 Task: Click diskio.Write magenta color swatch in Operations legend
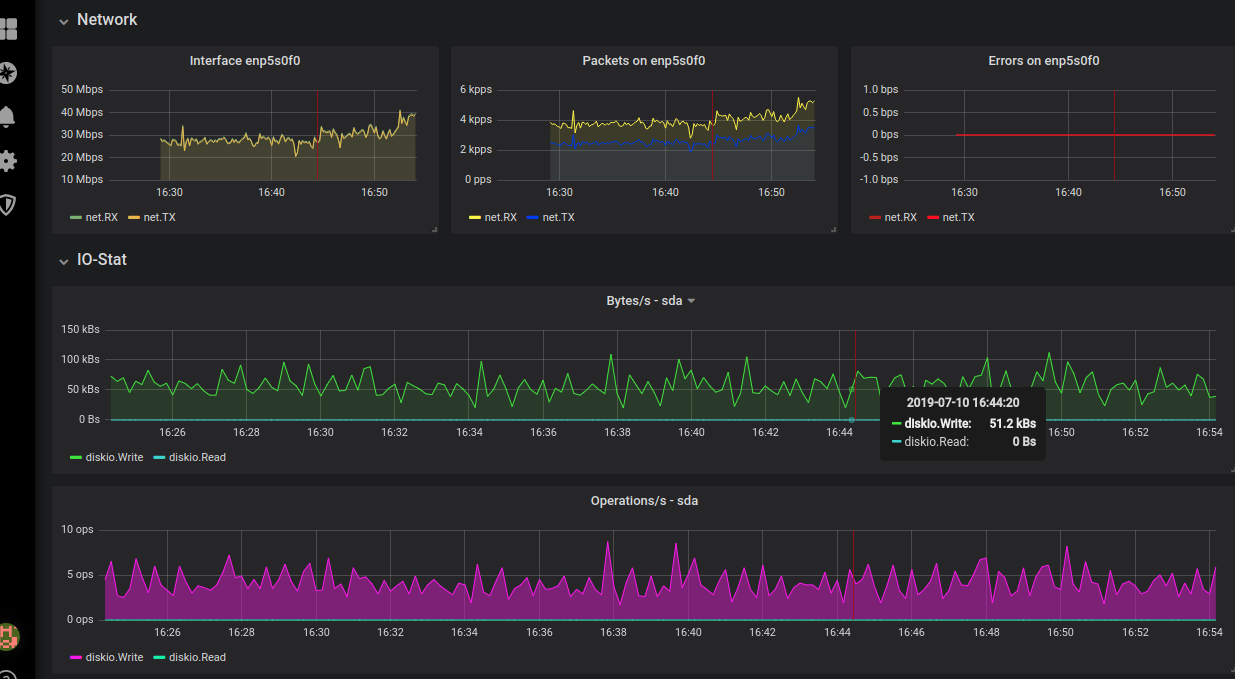pos(75,657)
